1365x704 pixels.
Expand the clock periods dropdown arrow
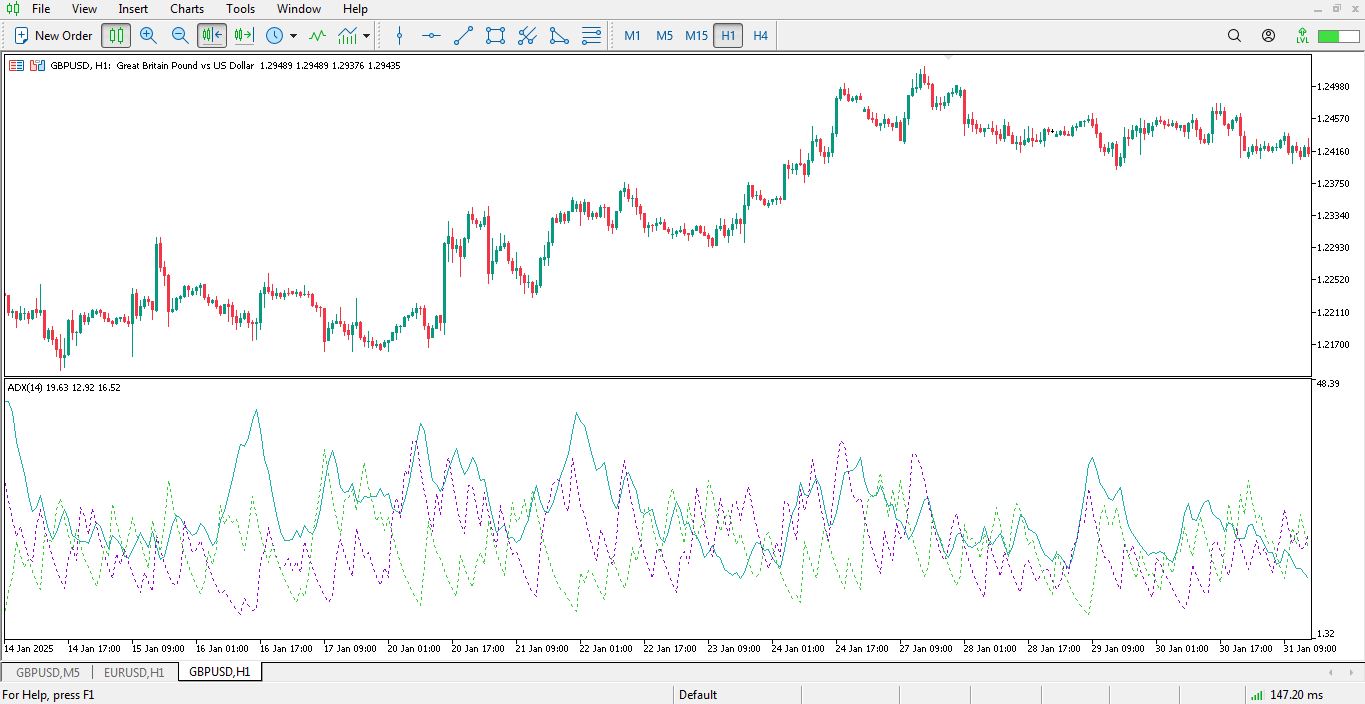[x=293, y=35]
